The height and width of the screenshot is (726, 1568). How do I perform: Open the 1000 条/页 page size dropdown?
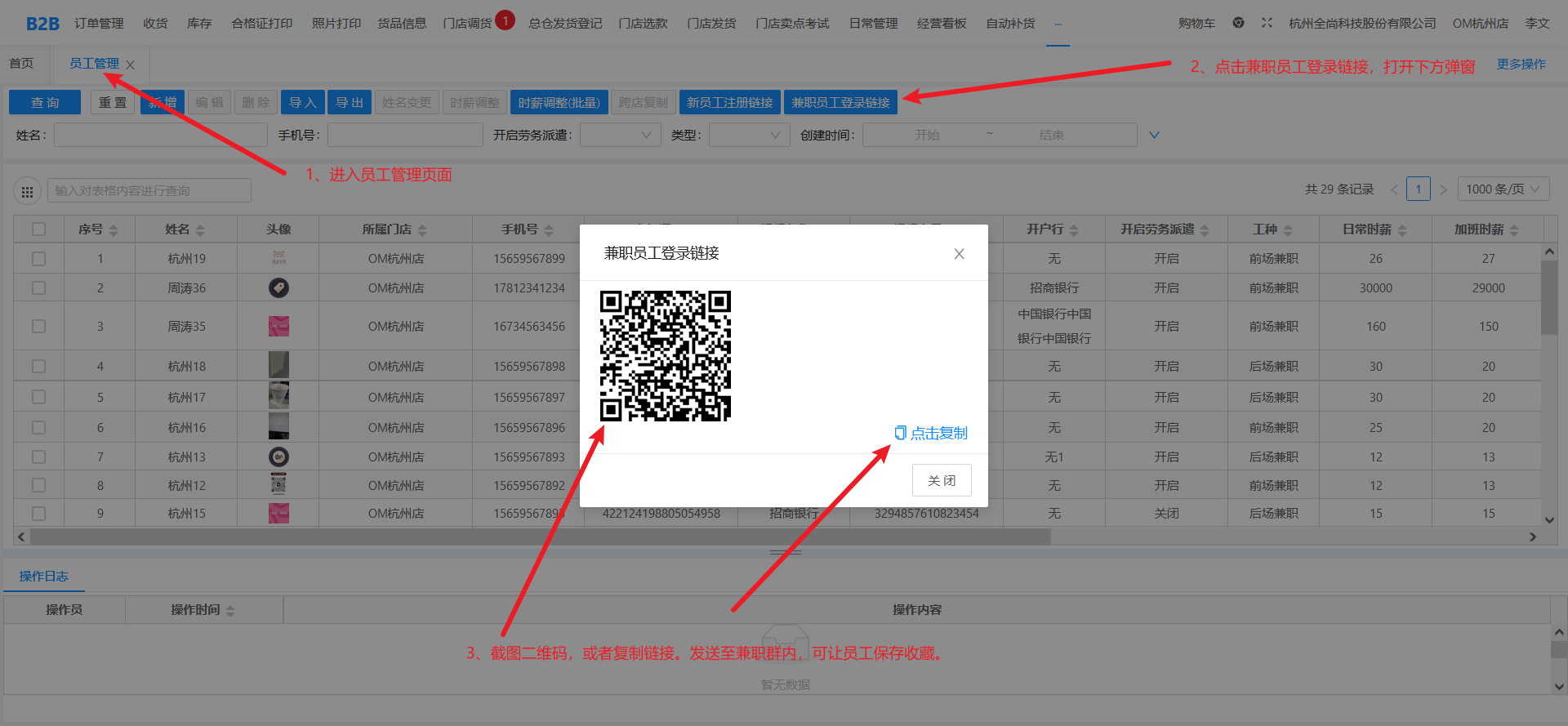1503,189
